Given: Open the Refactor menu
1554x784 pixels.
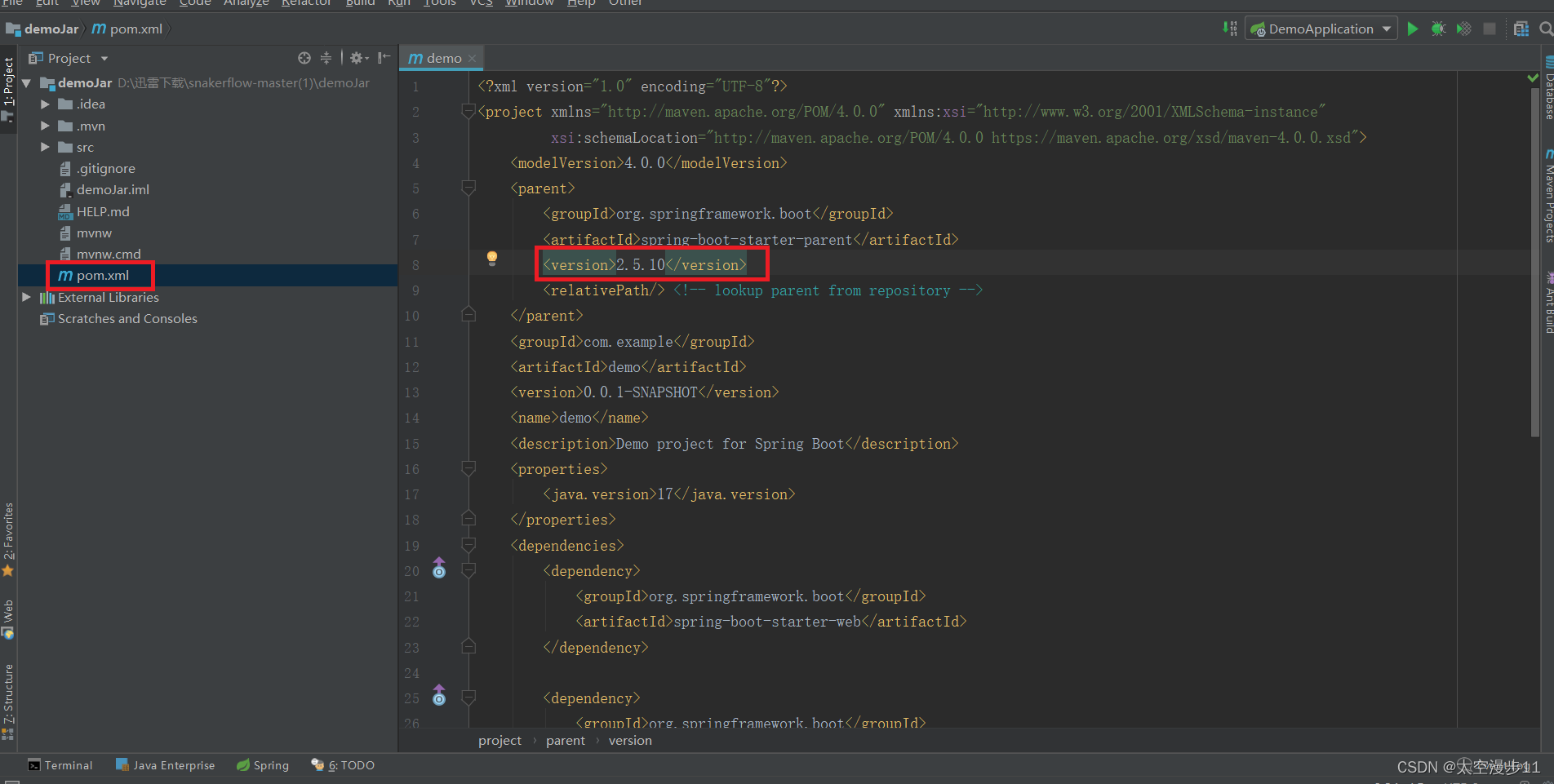Looking at the screenshot, I should 306,3.
